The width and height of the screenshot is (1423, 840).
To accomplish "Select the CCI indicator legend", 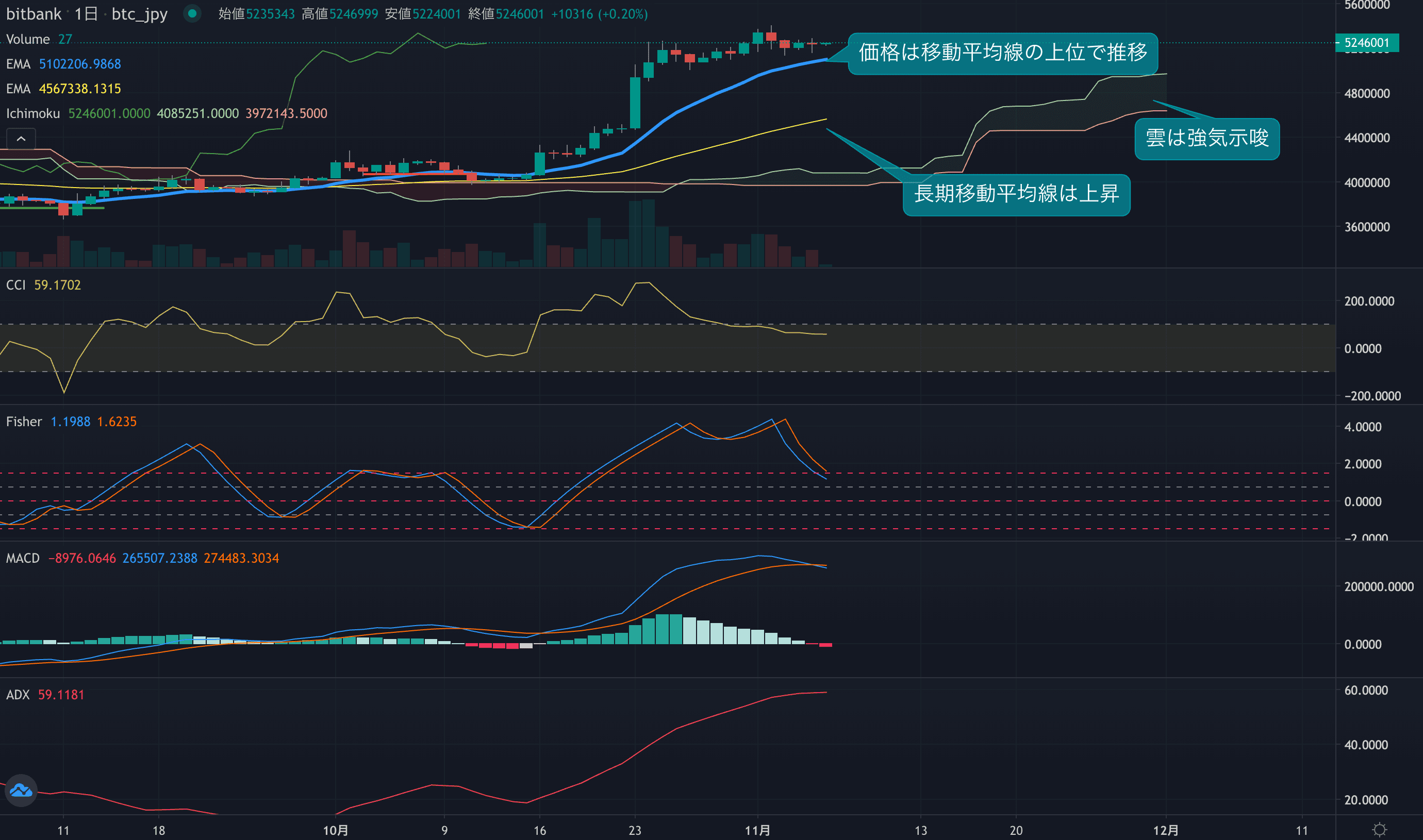I will pyautogui.click(x=16, y=284).
